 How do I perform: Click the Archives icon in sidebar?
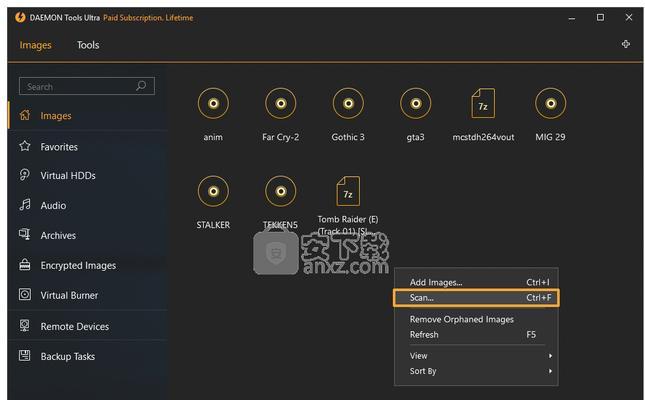point(25,235)
